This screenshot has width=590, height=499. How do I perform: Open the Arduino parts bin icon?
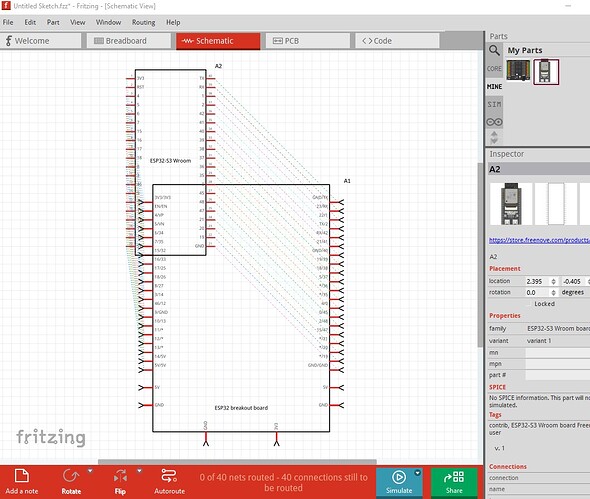[494, 122]
